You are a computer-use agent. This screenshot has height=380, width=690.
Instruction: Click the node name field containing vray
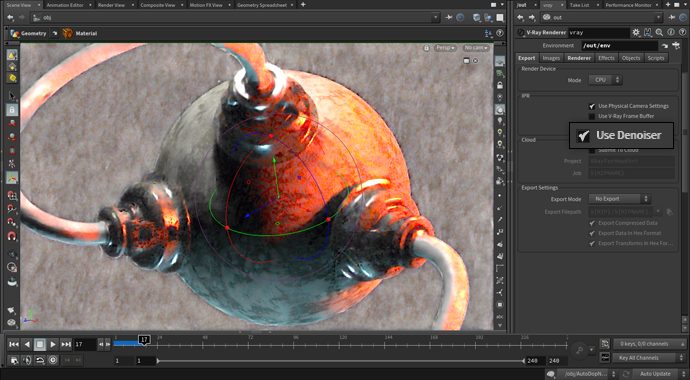[x=599, y=33]
